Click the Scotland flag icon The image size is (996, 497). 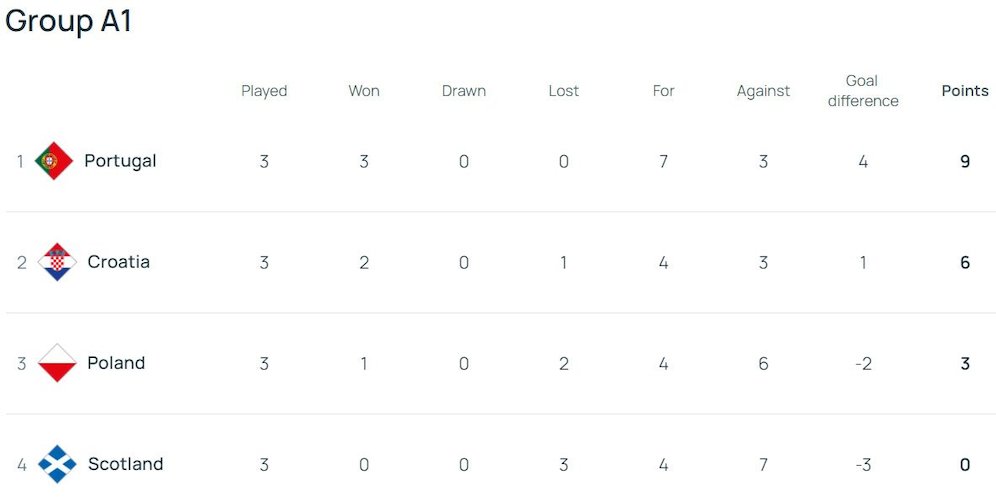[x=57, y=464]
